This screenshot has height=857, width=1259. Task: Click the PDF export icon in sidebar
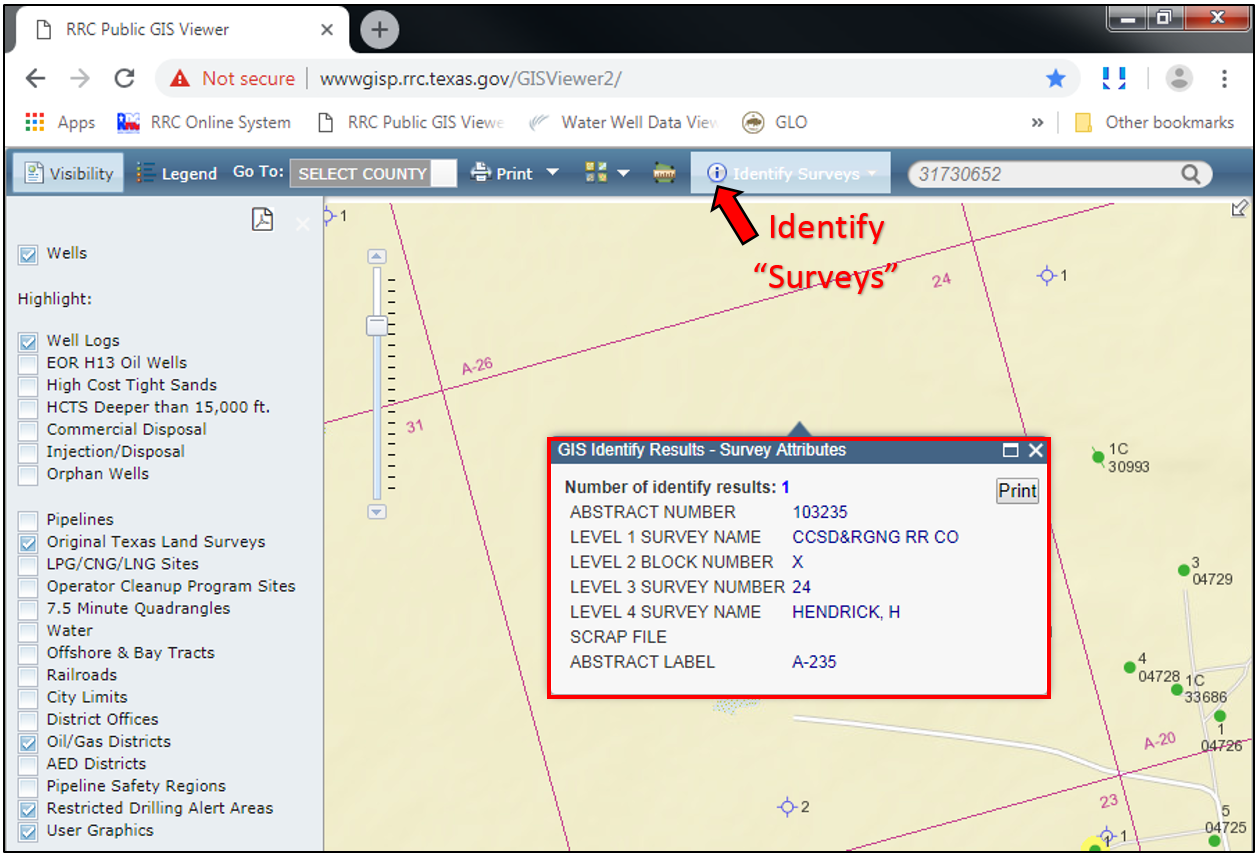(x=262, y=220)
